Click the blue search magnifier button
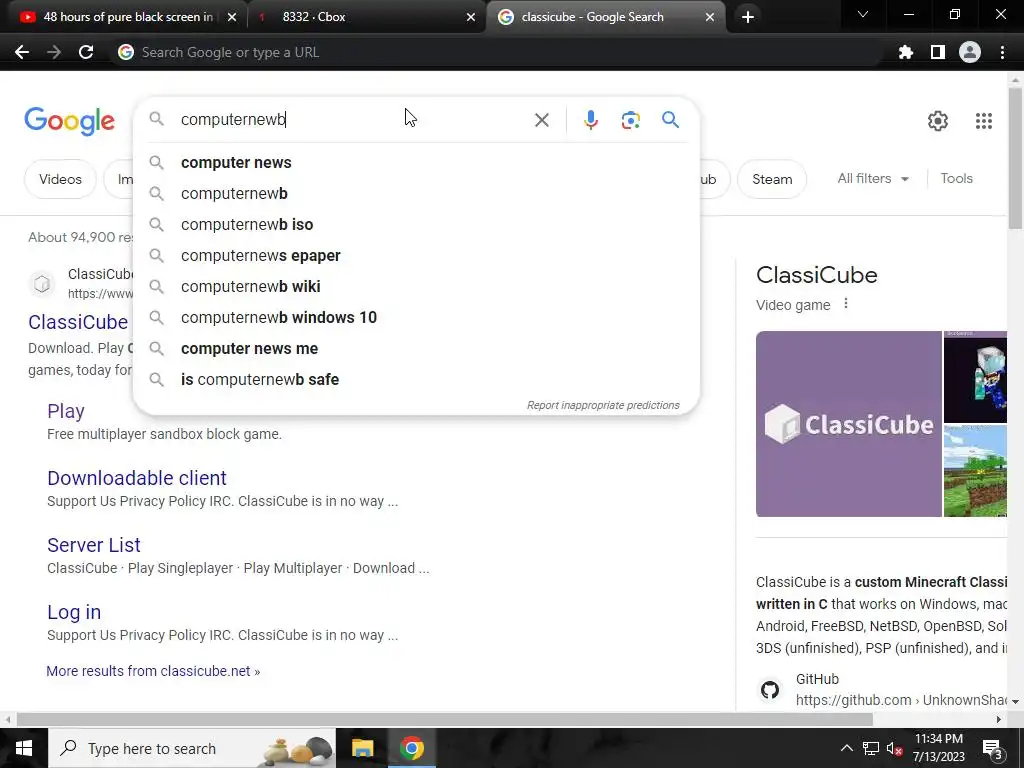This screenshot has height=768, width=1024. point(670,120)
